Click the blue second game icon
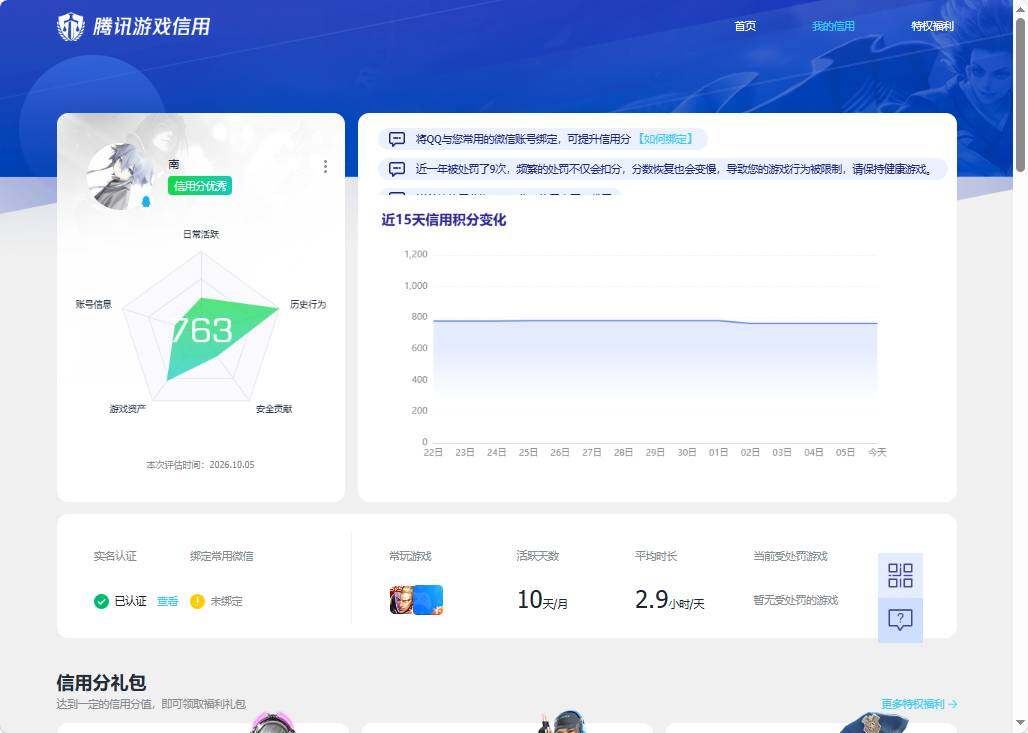This screenshot has height=733, width=1028. pyautogui.click(x=428, y=600)
